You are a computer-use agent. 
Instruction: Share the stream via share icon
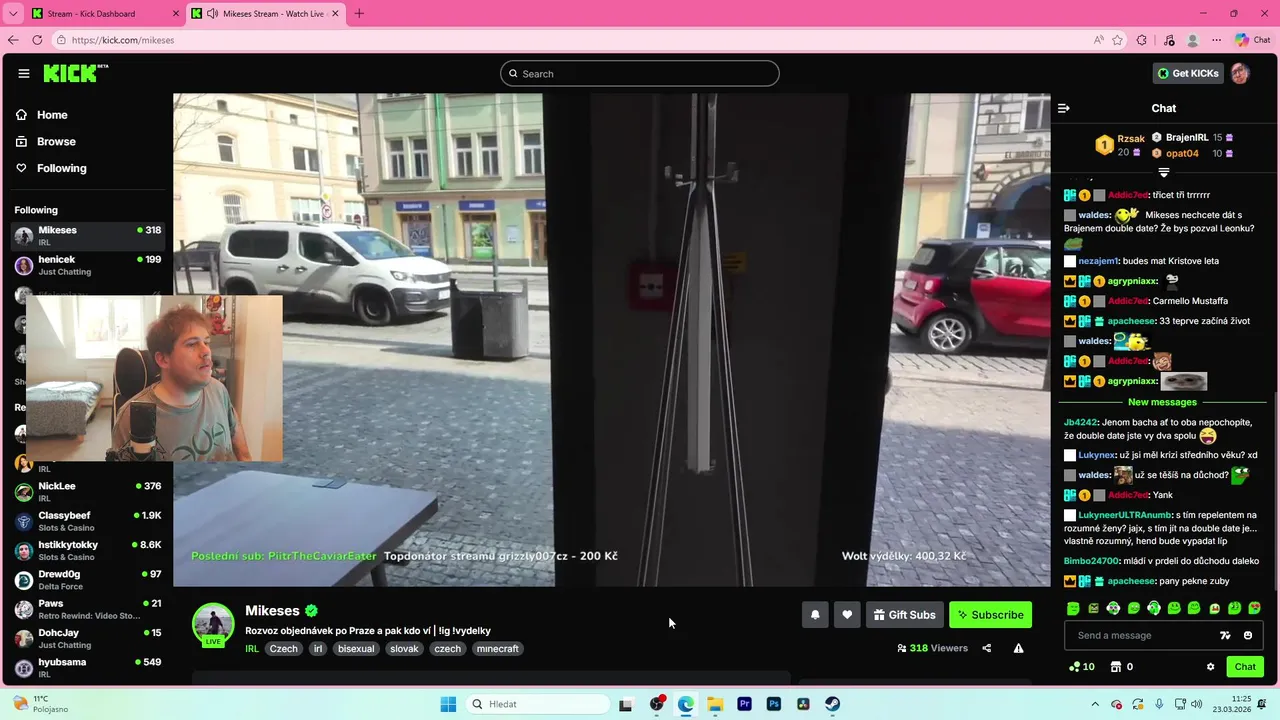point(986,648)
